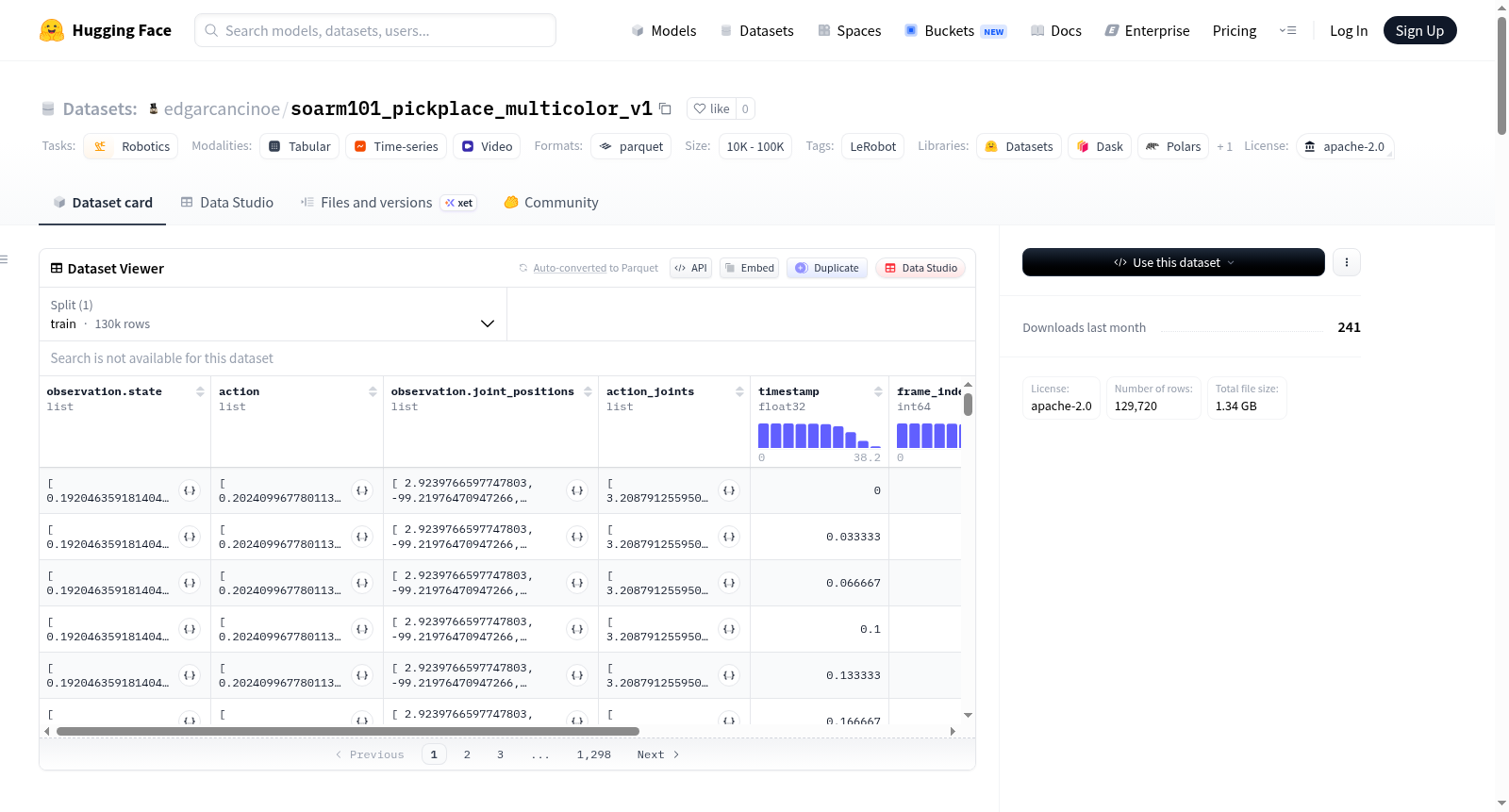The width and height of the screenshot is (1509, 812).
Task: Open the Pricing page
Action: pyautogui.click(x=1235, y=30)
